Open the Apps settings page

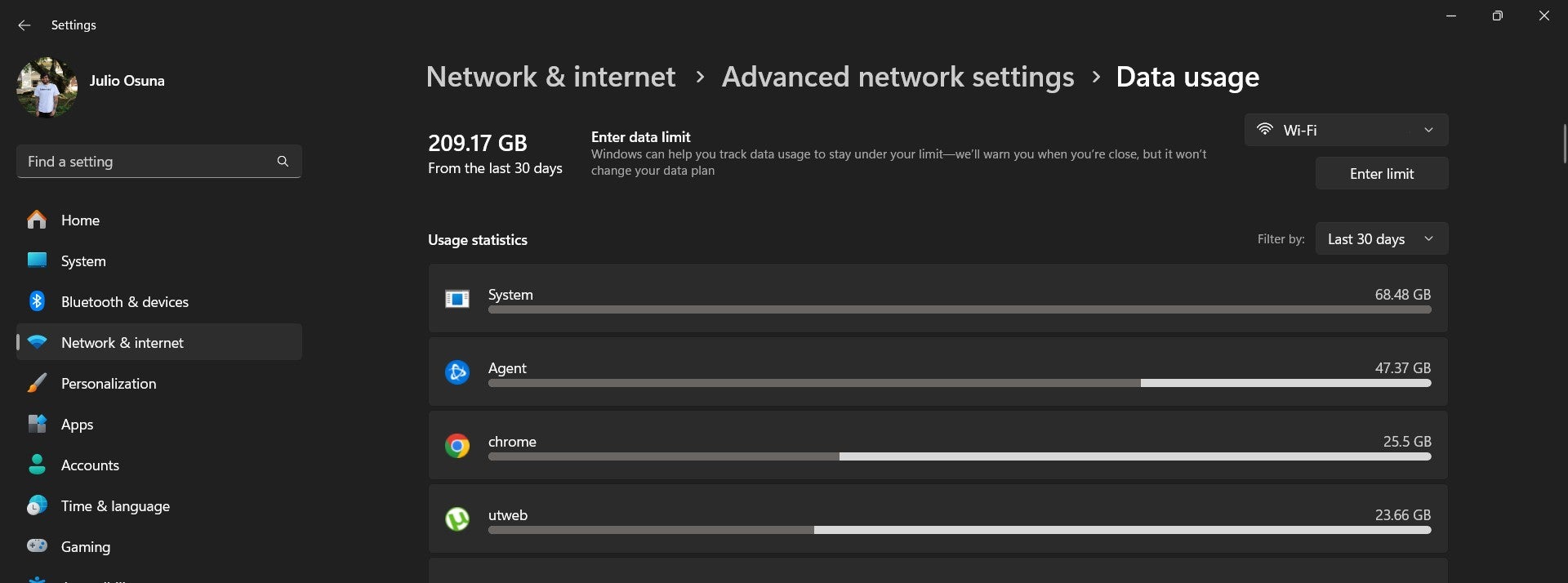[x=77, y=425]
